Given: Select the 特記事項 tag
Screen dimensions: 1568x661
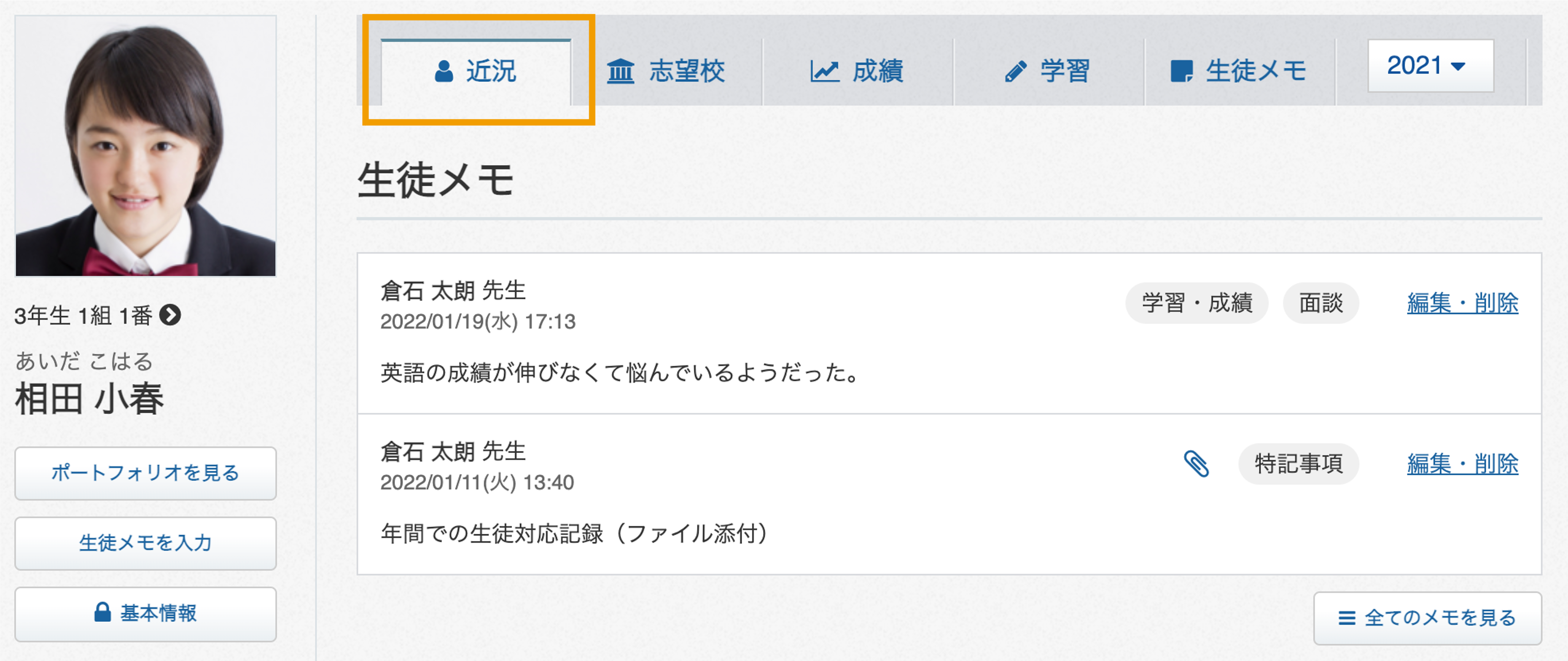Looking at the screenshot, I should click(1298, 463).
